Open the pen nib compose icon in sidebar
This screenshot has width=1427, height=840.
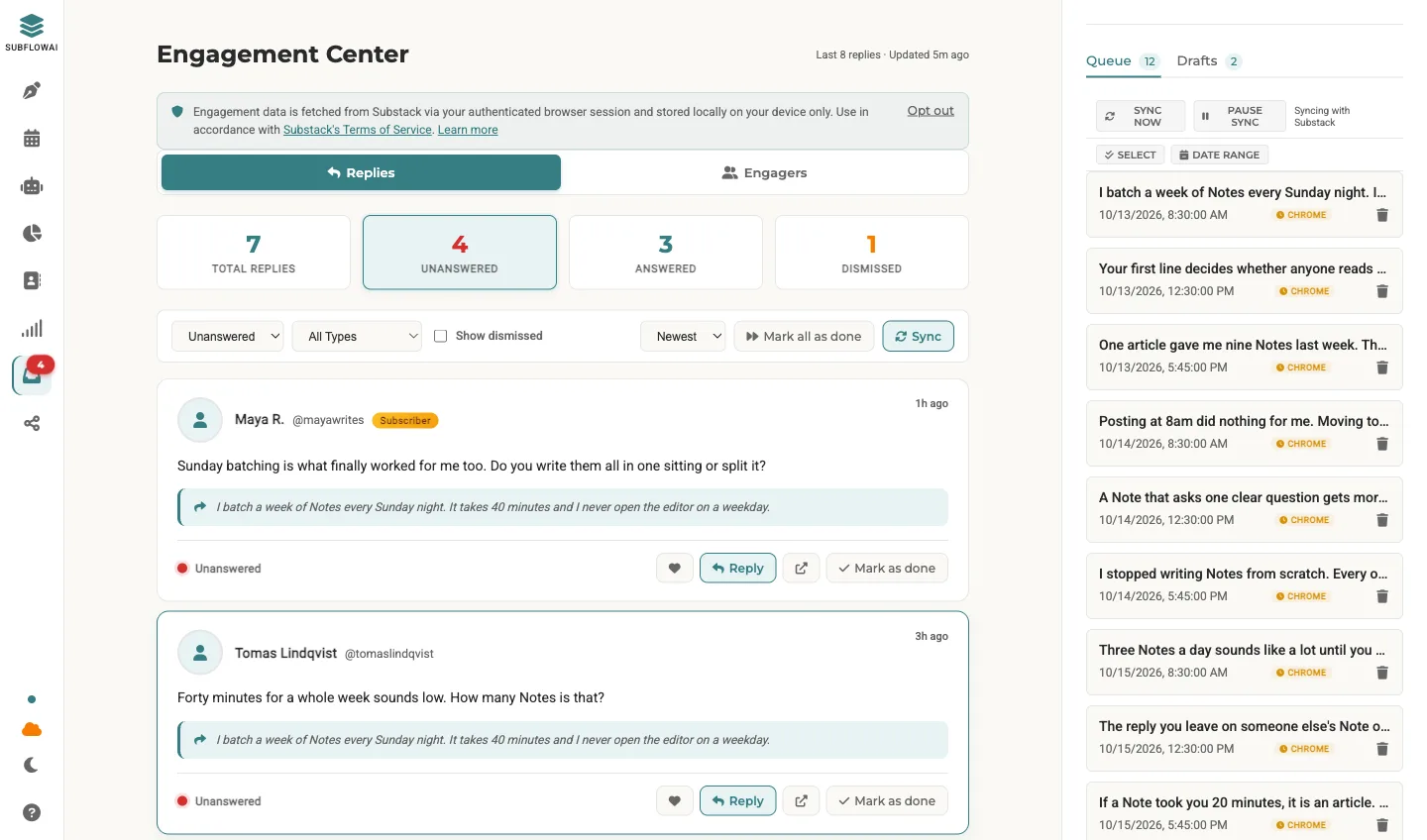(32, 91)
